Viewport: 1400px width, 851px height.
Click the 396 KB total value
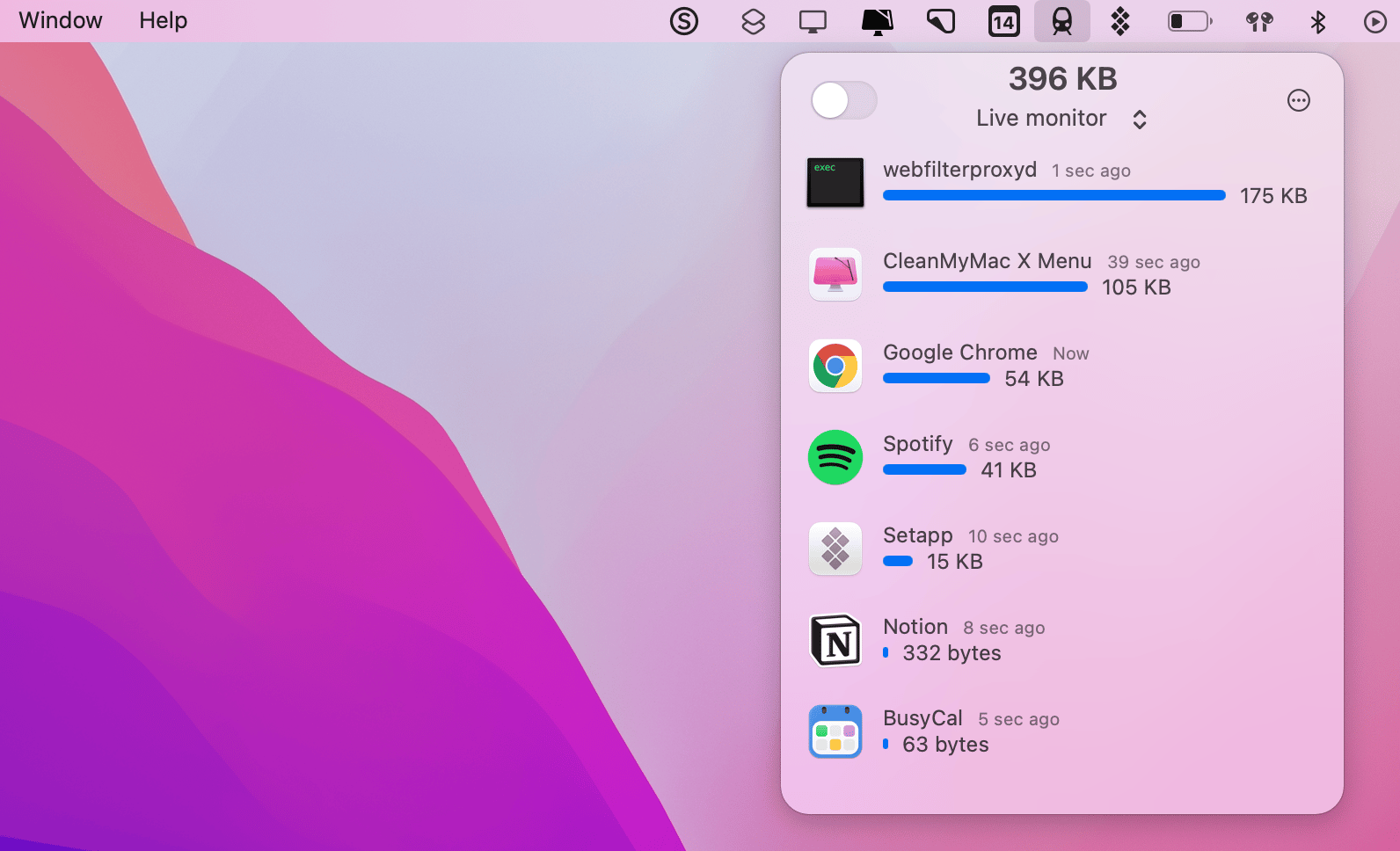[1062, 78]
